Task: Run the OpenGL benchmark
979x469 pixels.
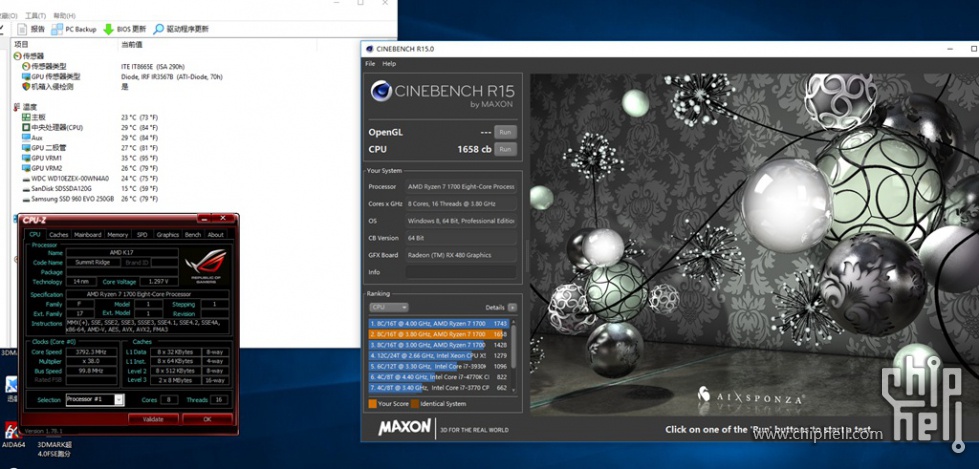Action: [x=505, y=132]
